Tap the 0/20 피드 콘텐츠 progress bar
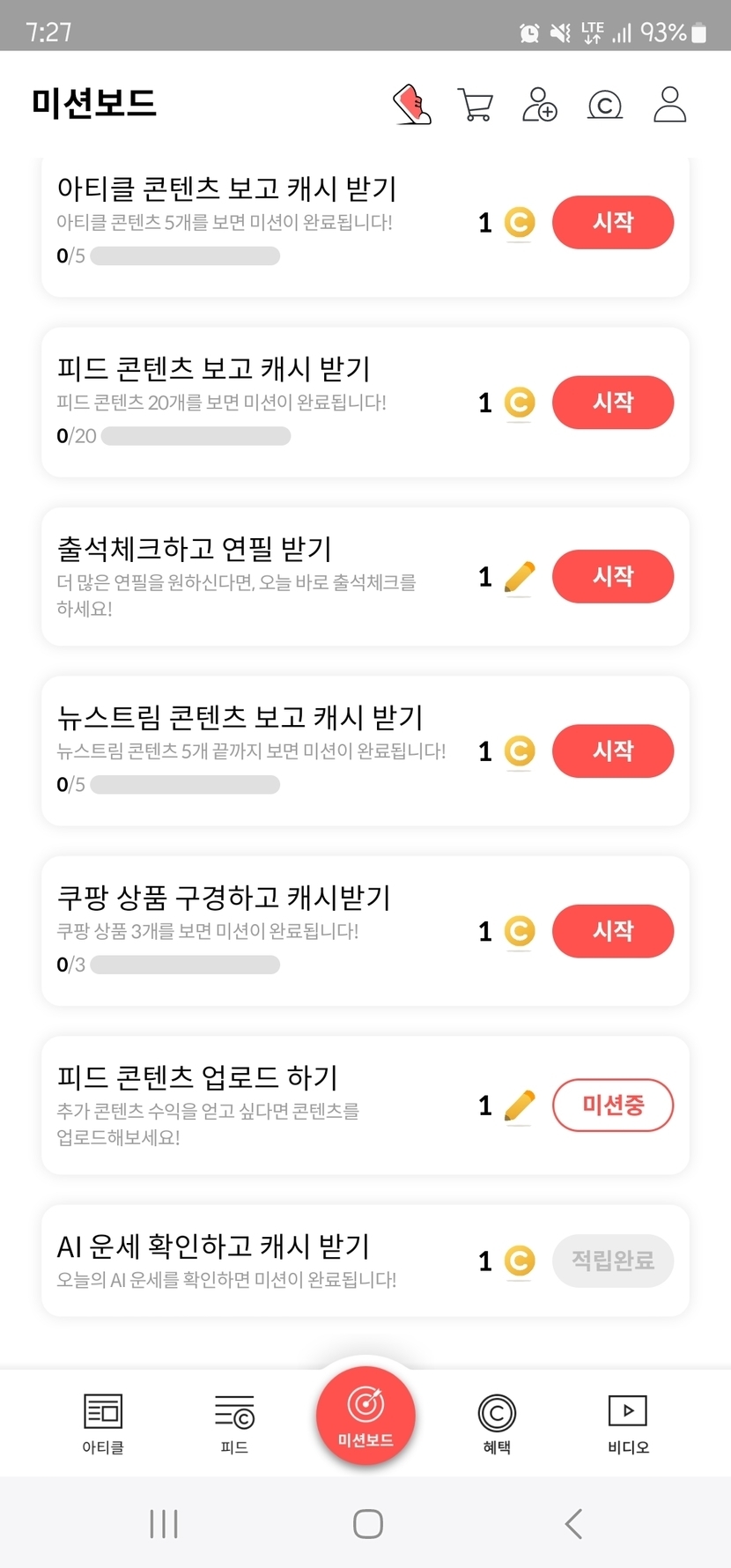Screen dimensions: 731x1568 pos(196,436)
